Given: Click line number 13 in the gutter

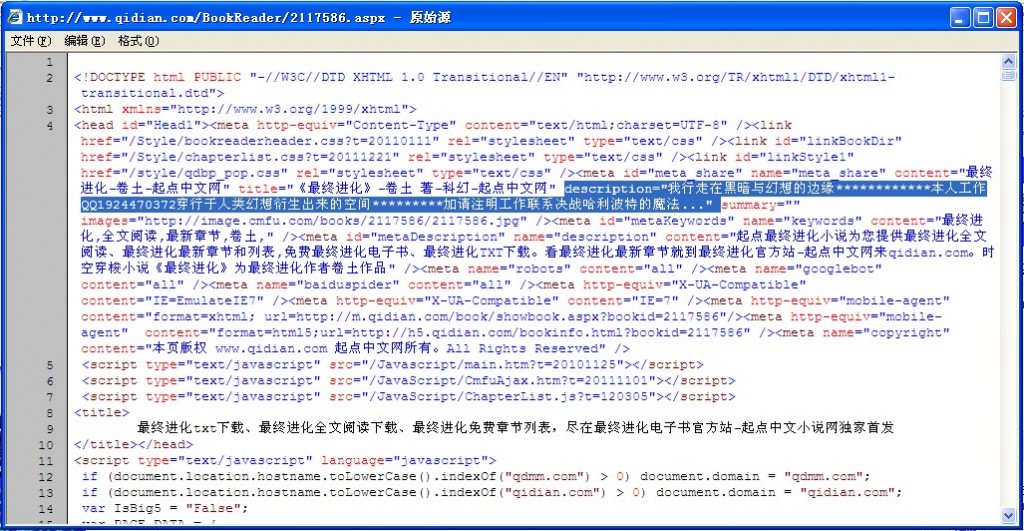Looking at the screenshot, I should coord(46,493).
